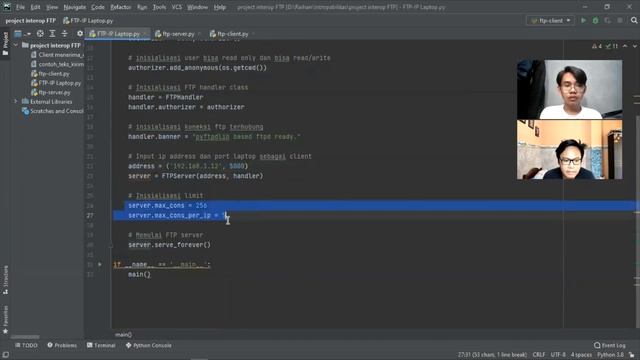Click project interop FTP breadcrumb in navigation bar
This screenshot has width=640, height=360.
[31, 20]
